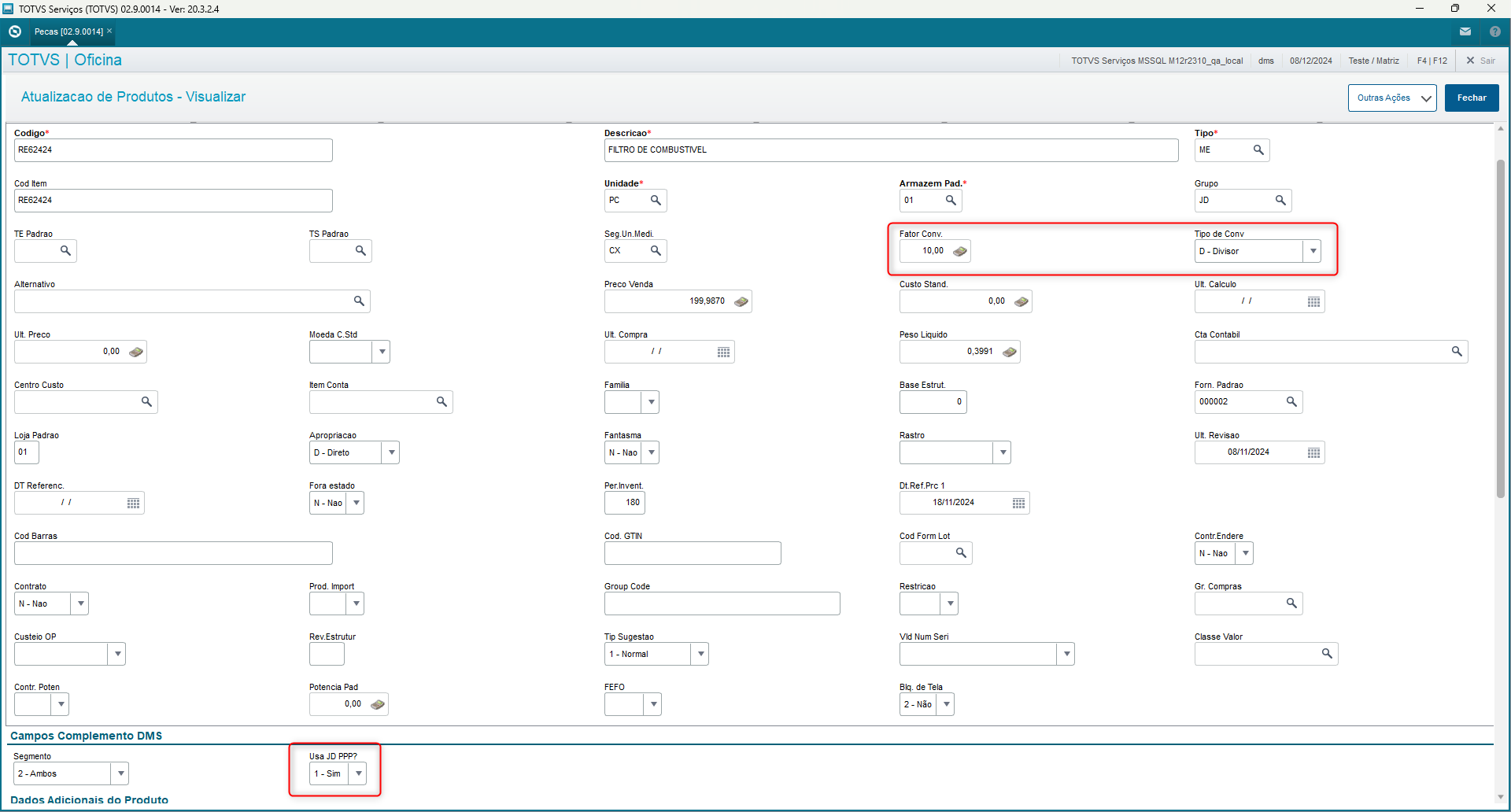Click the Cod Barras input field
Image resolution: width=1511 pixels, height=812 pixels.
point(173,553)
